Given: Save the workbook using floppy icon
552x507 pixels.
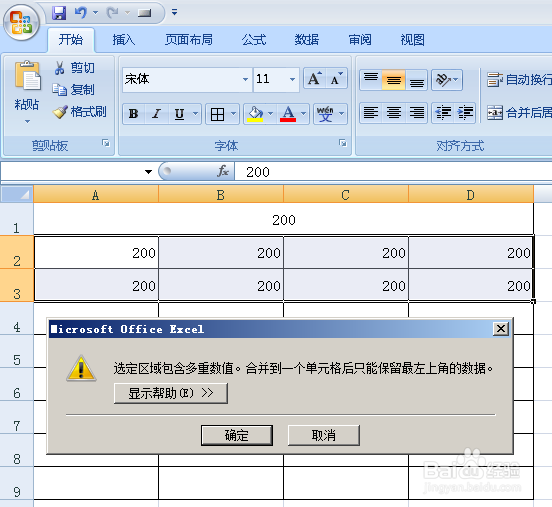Looking at the screenshot, I should click(59, 13).
